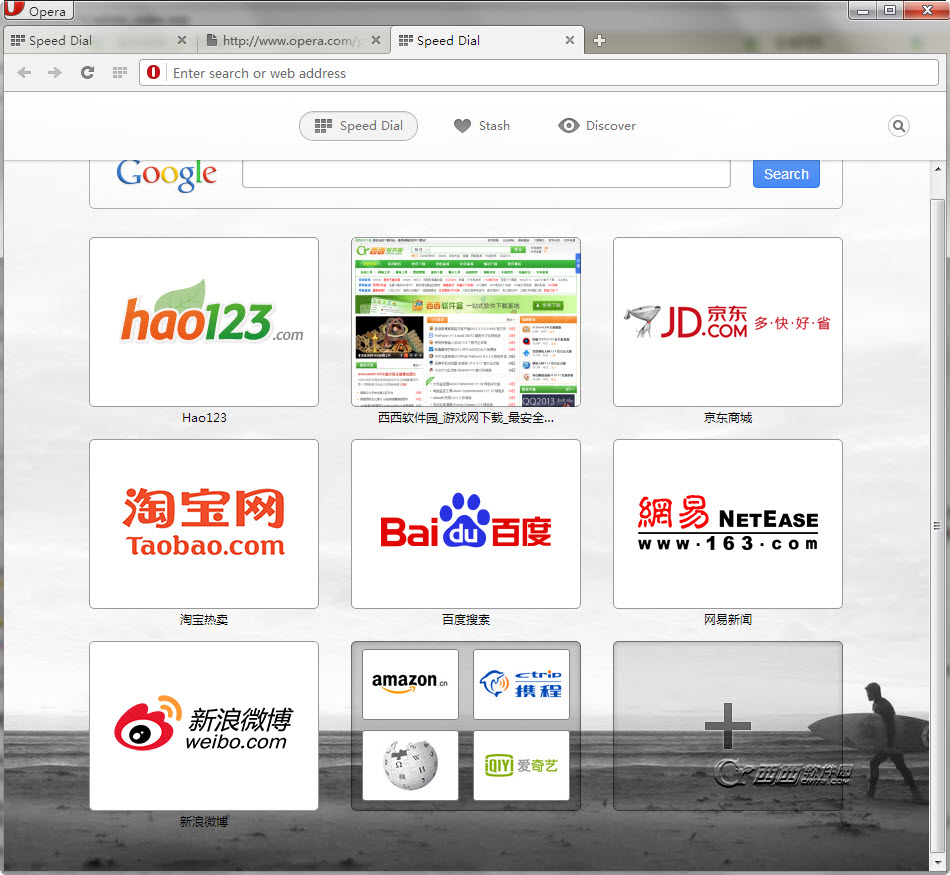Close the first Speed Dial tab
The image size is (950, 875).
click(182, 40)
